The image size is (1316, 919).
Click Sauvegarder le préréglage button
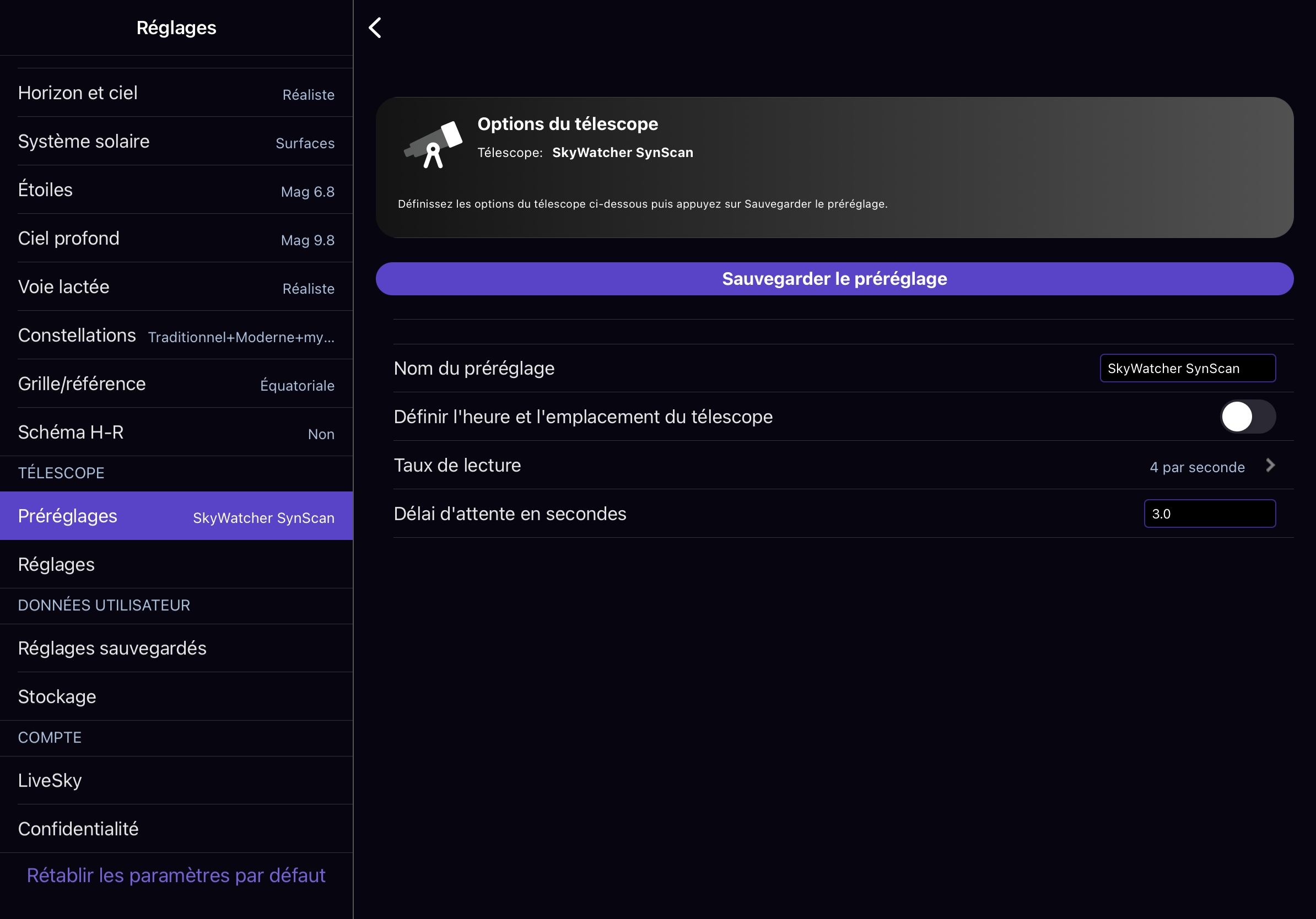[834, 279]
